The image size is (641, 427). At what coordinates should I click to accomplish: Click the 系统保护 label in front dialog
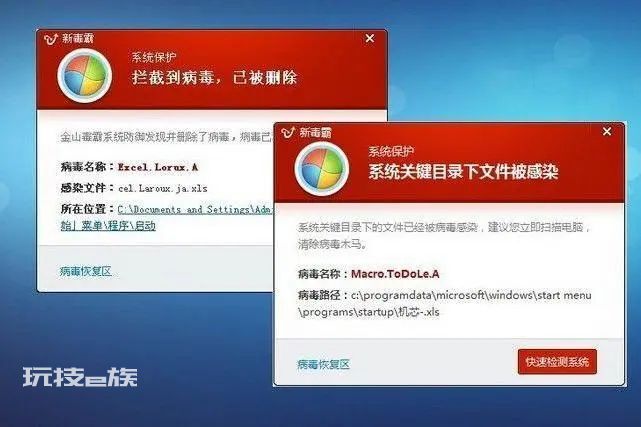tap(391, 152)
